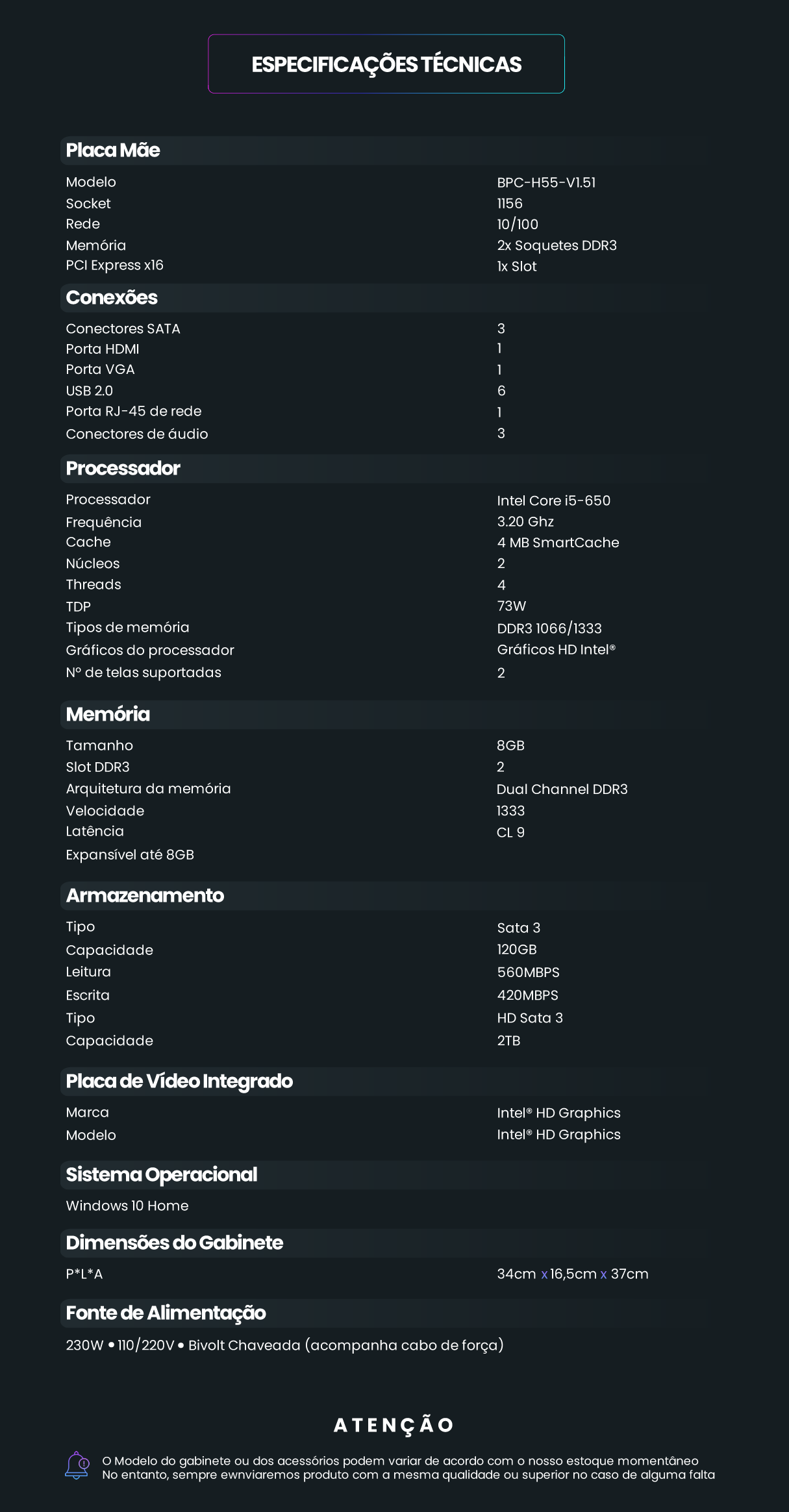The image size is (789, 1512).
Task: Click the 230W Bivolt Chaveada power supply line
Action: 284,1345
